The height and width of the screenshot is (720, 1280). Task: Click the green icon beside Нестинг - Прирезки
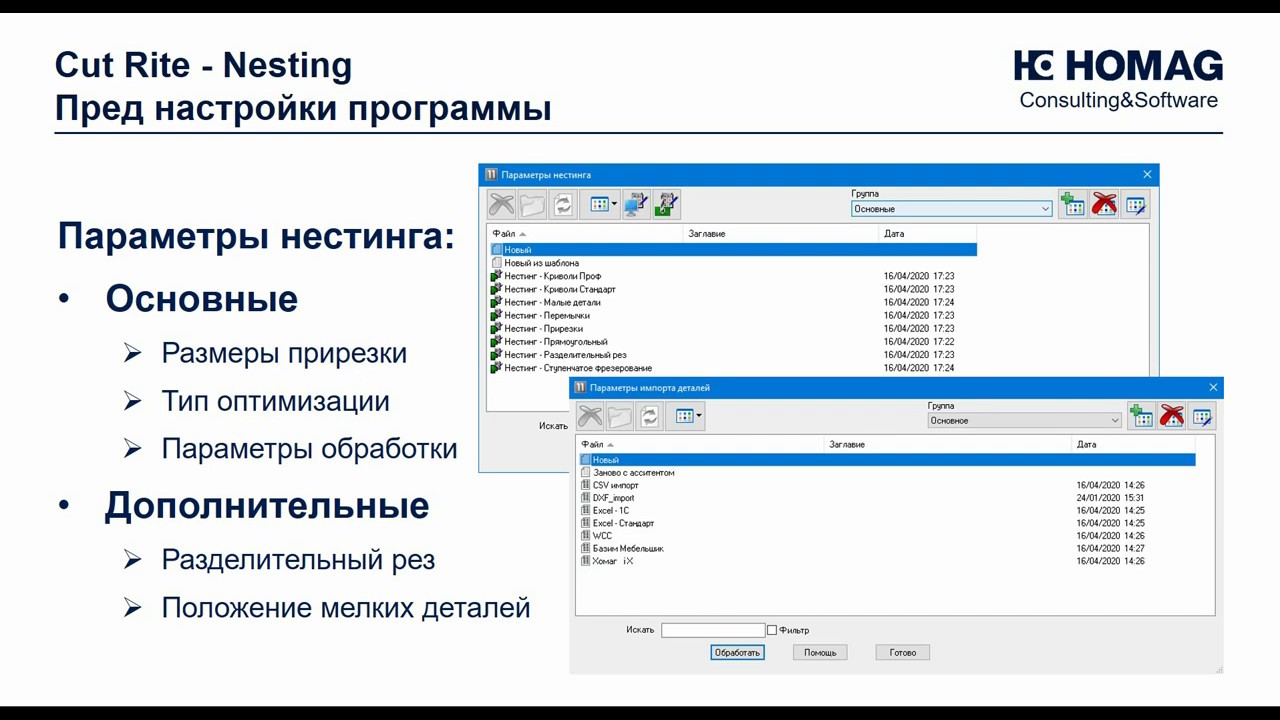[496, 328]
